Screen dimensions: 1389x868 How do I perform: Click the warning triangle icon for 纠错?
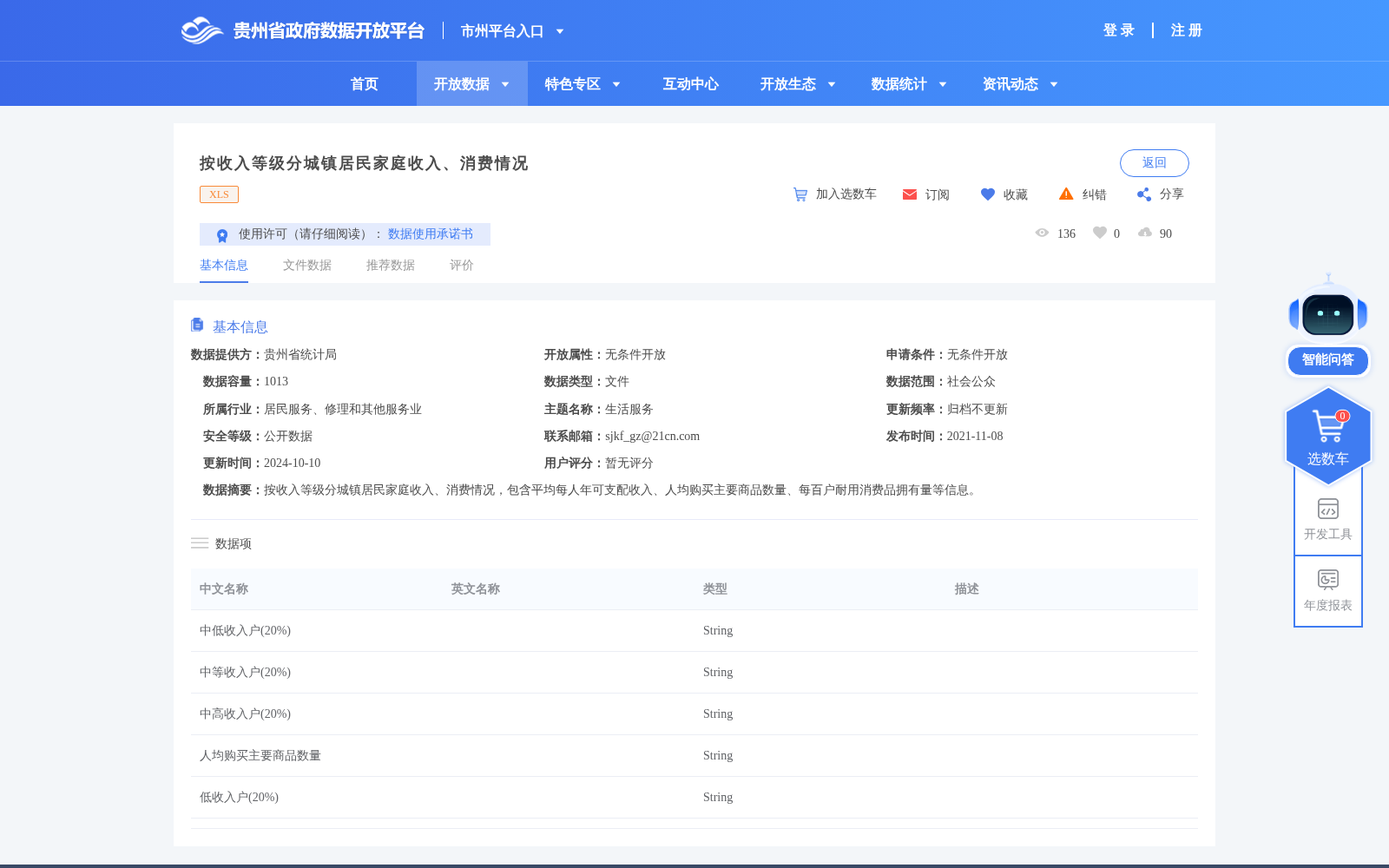[x=1066, y=194]
